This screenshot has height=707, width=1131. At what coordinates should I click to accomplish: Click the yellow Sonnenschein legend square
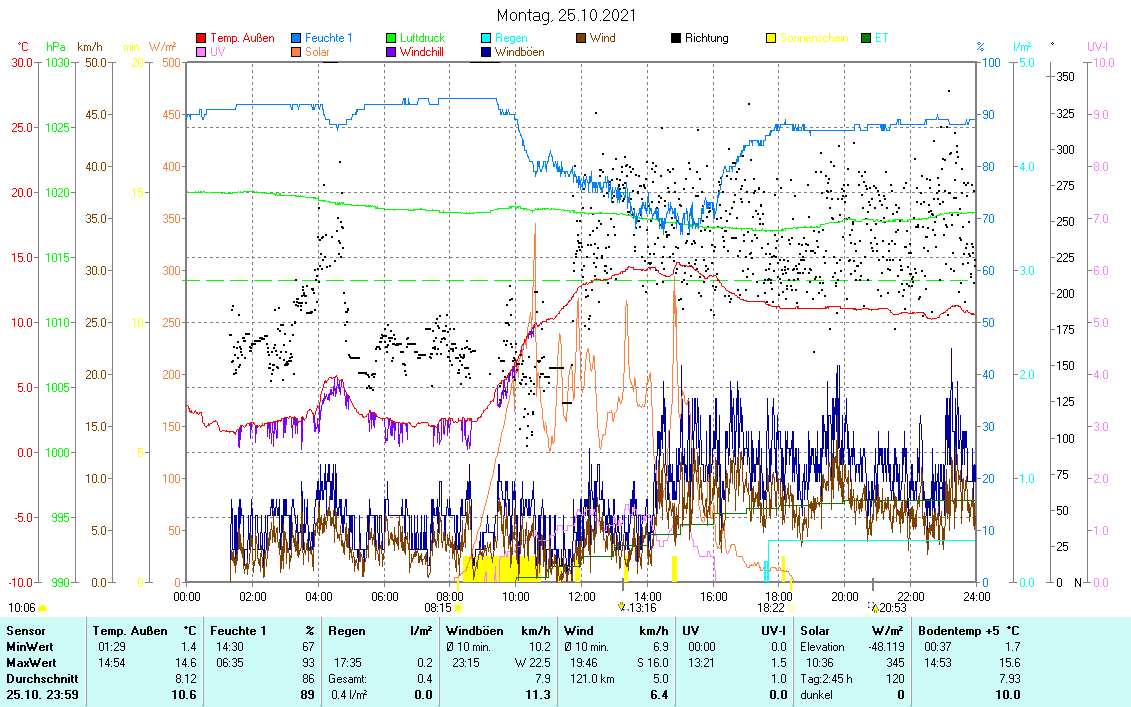tap(771, 39)
